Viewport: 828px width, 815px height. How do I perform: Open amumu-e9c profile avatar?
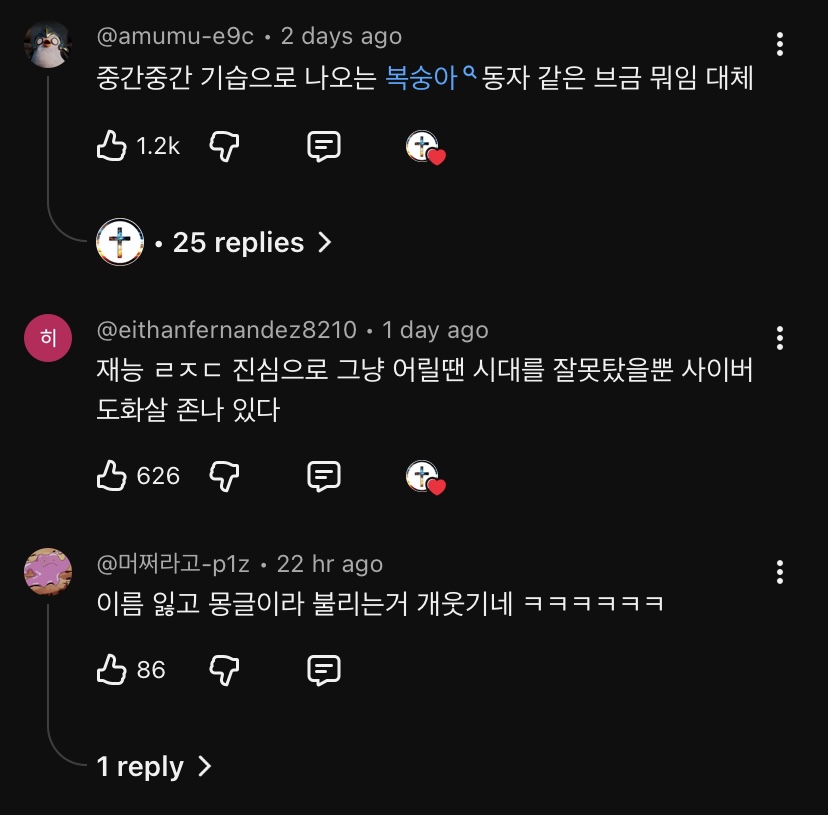48,45
